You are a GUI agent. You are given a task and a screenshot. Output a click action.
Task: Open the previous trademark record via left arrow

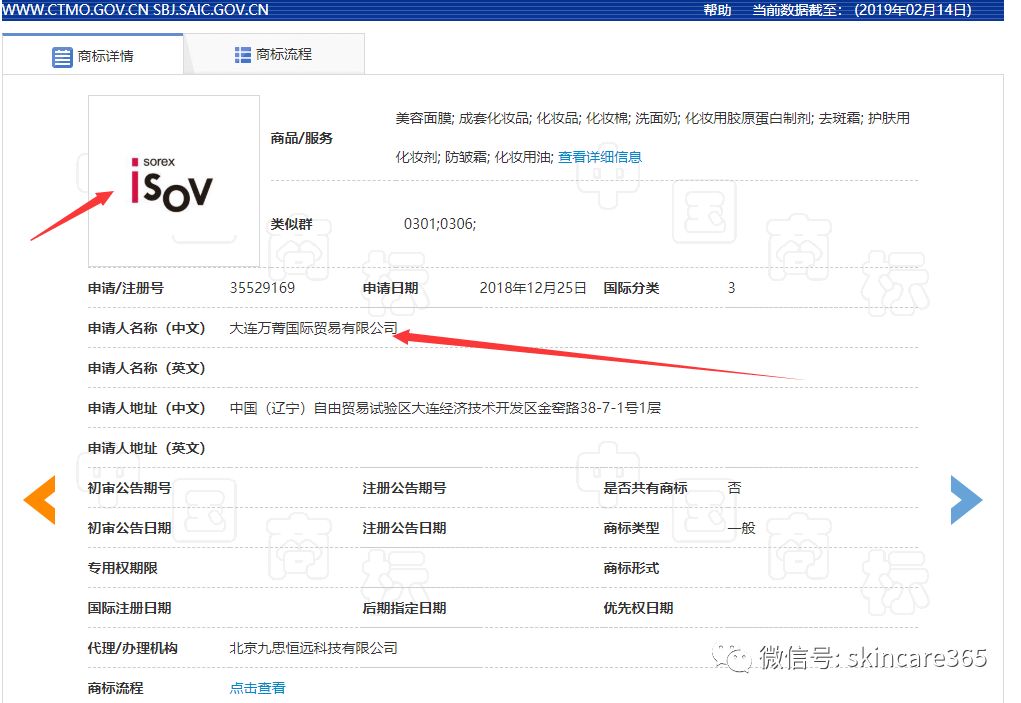tap(41, 500)
